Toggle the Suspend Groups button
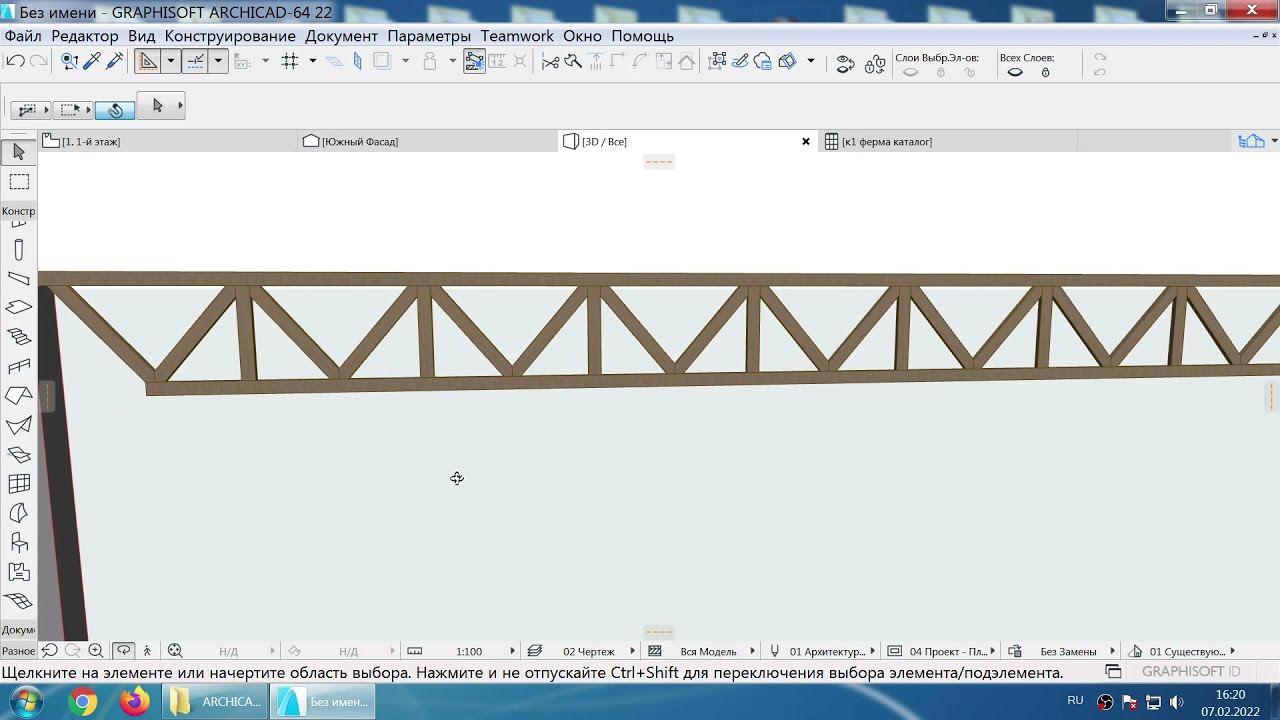This screenshot has height=720, width=1280. [474, 61]
